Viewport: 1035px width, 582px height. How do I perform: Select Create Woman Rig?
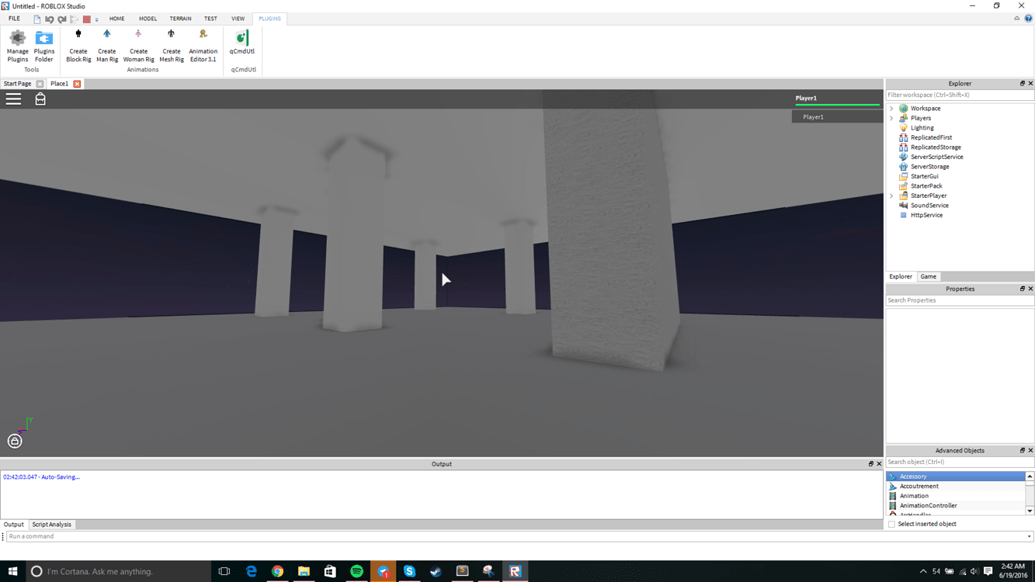point(139,42)
